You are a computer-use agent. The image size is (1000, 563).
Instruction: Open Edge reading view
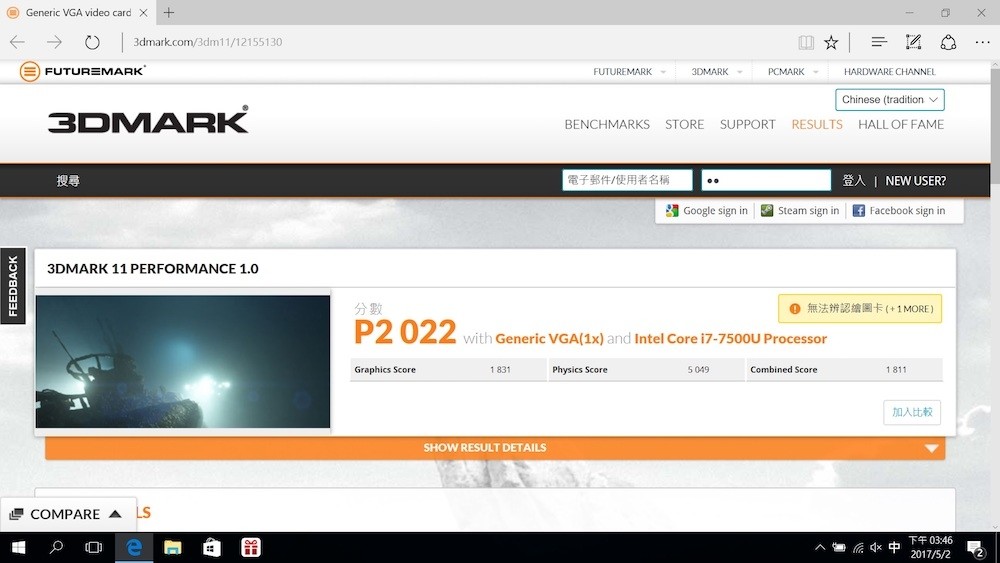click(806, 42)
